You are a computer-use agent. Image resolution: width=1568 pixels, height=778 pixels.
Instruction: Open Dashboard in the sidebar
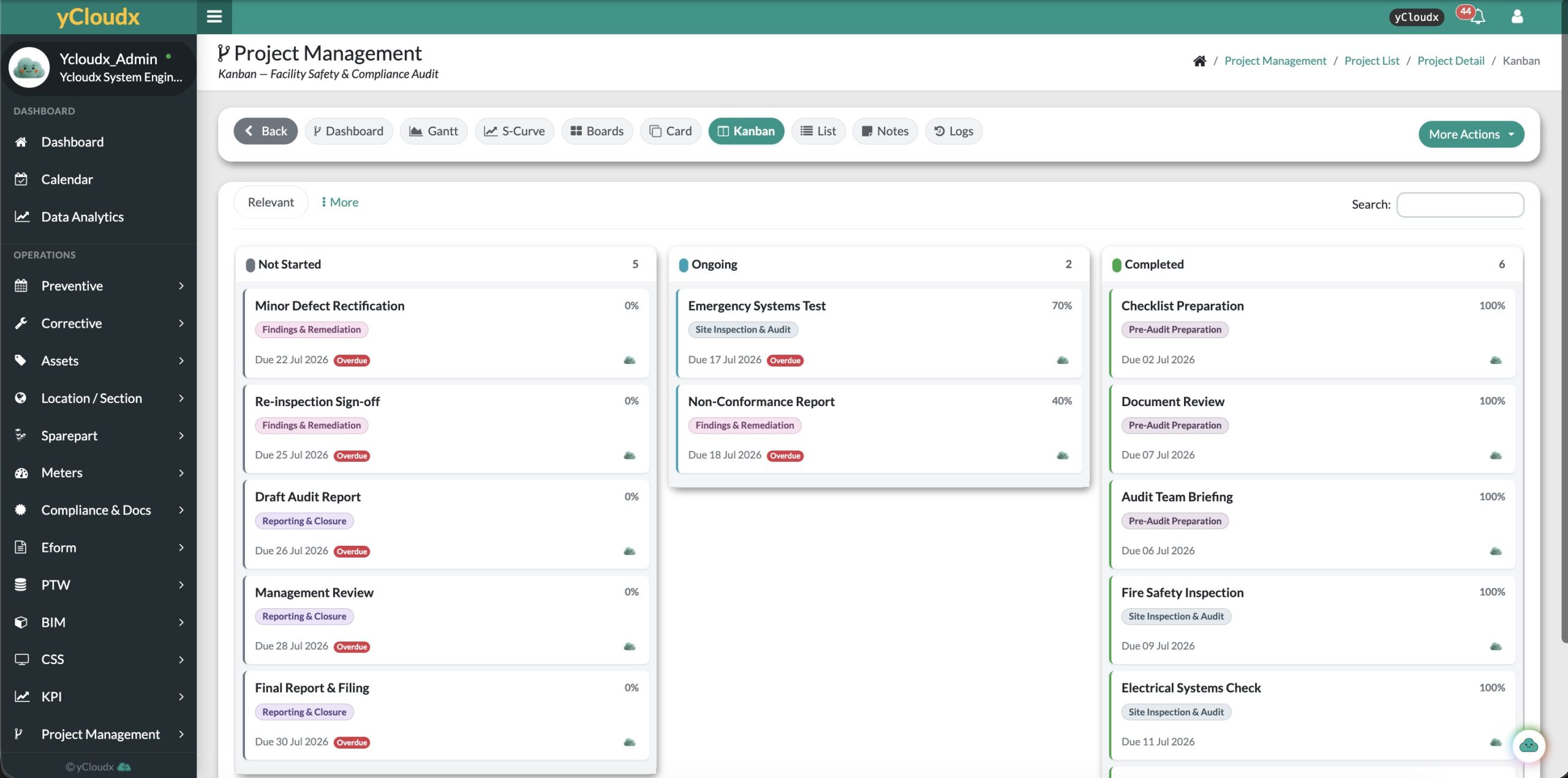[98, 142]
